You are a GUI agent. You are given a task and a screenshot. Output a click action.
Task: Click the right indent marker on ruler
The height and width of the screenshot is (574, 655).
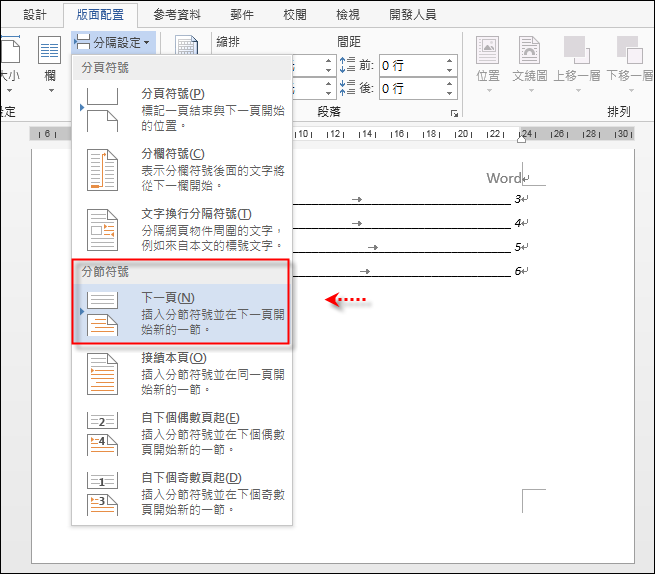coord(521,139)
